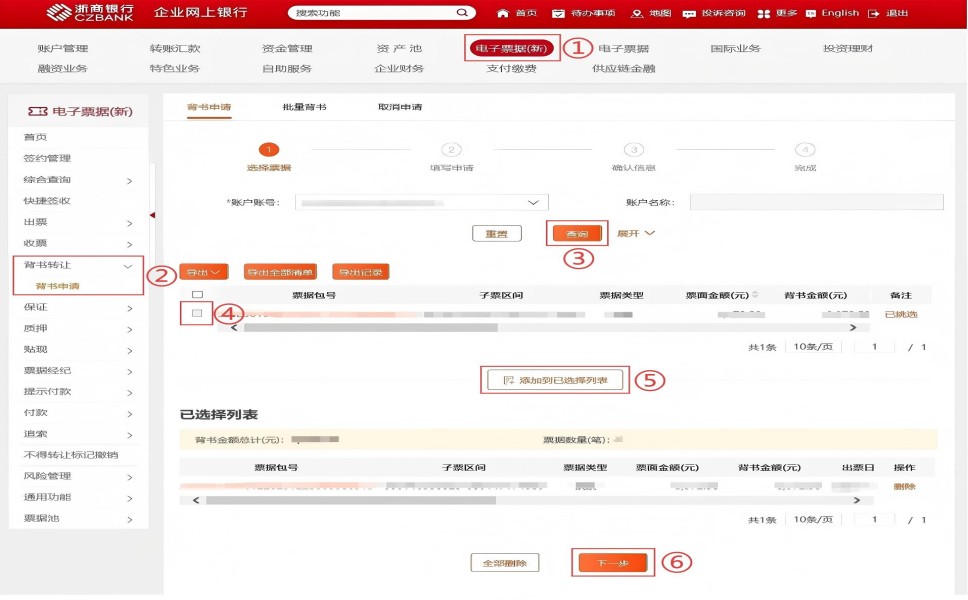The width and height of the screenshot is (968, 600).
Task: Click the 查询 query button
Action: click(577, 234)
